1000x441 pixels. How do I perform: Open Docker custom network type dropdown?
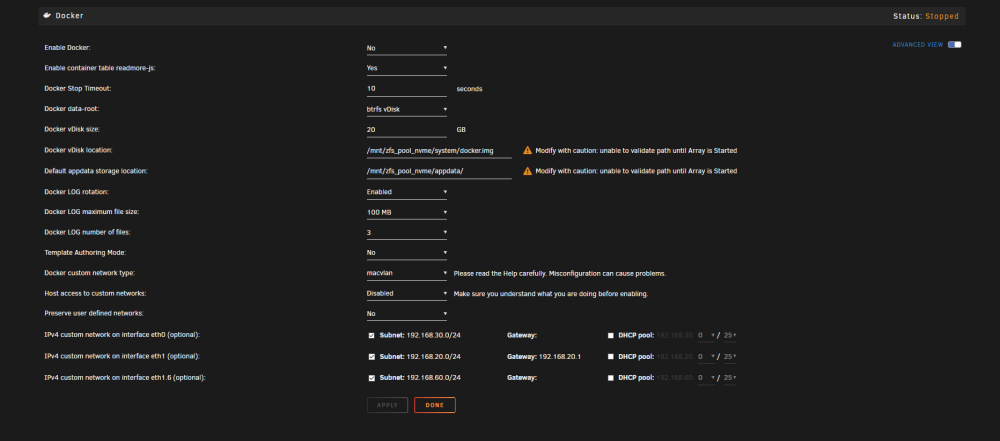point(407,273)
